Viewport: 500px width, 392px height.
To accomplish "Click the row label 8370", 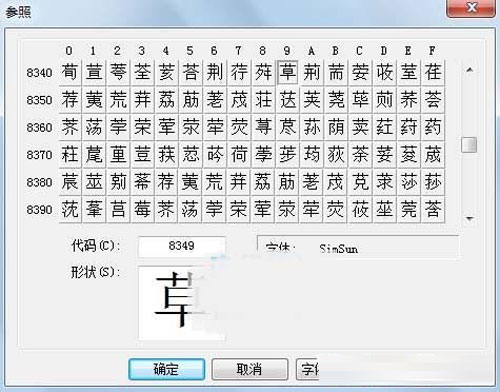I will [39, 155].
